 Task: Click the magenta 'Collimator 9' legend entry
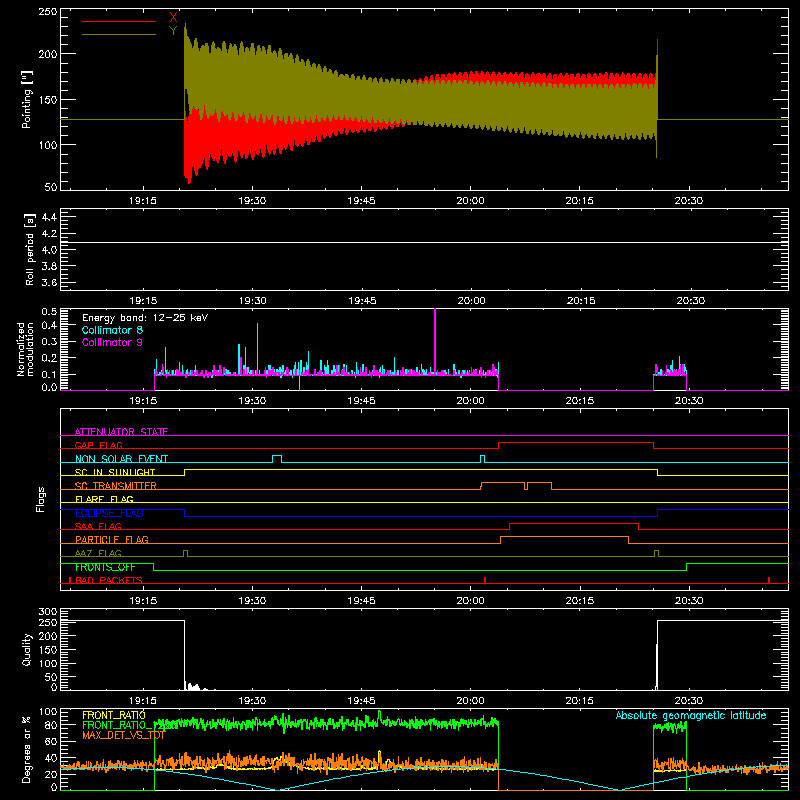coord(112,342)
